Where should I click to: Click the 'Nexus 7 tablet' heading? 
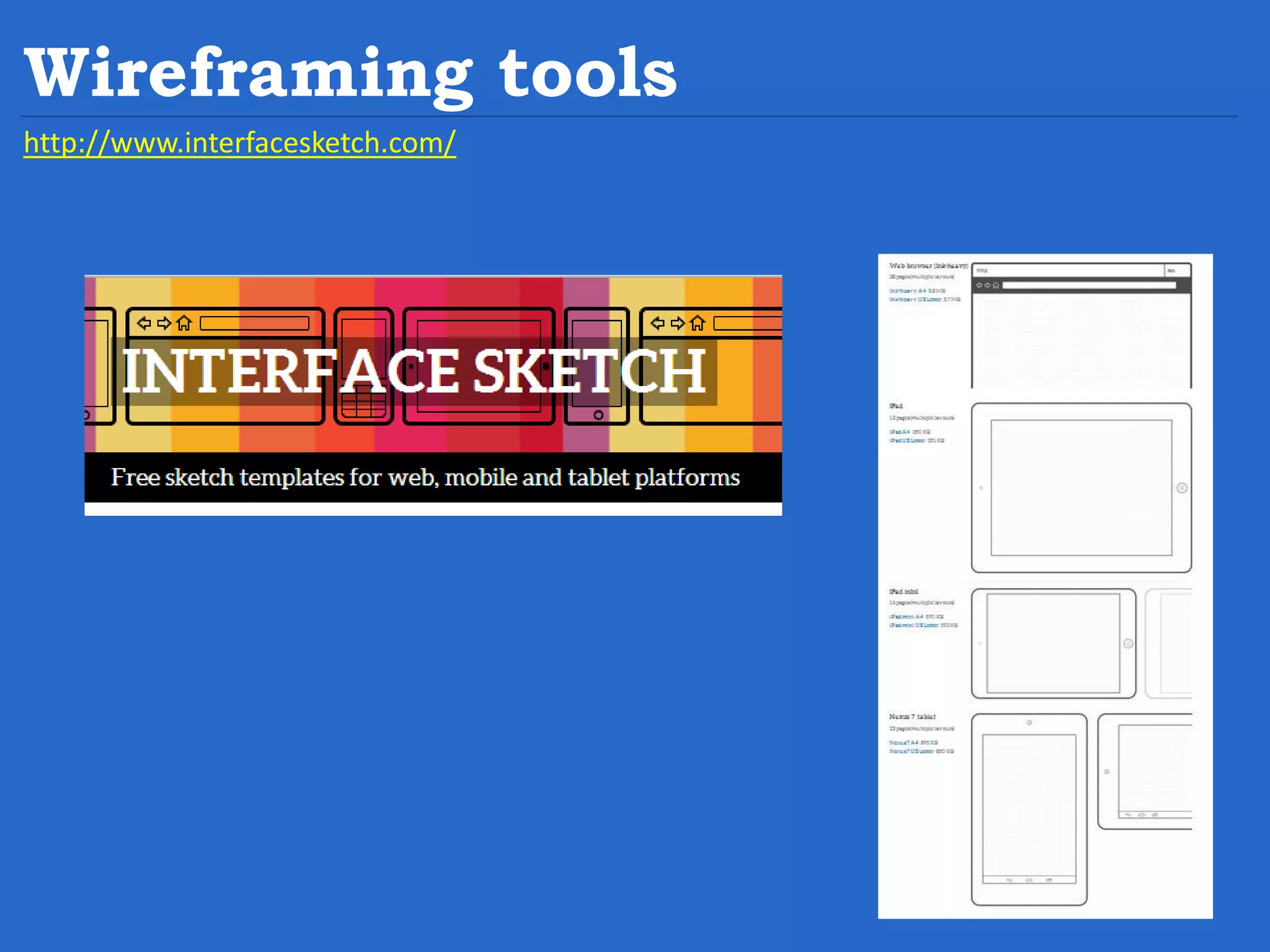912,716
